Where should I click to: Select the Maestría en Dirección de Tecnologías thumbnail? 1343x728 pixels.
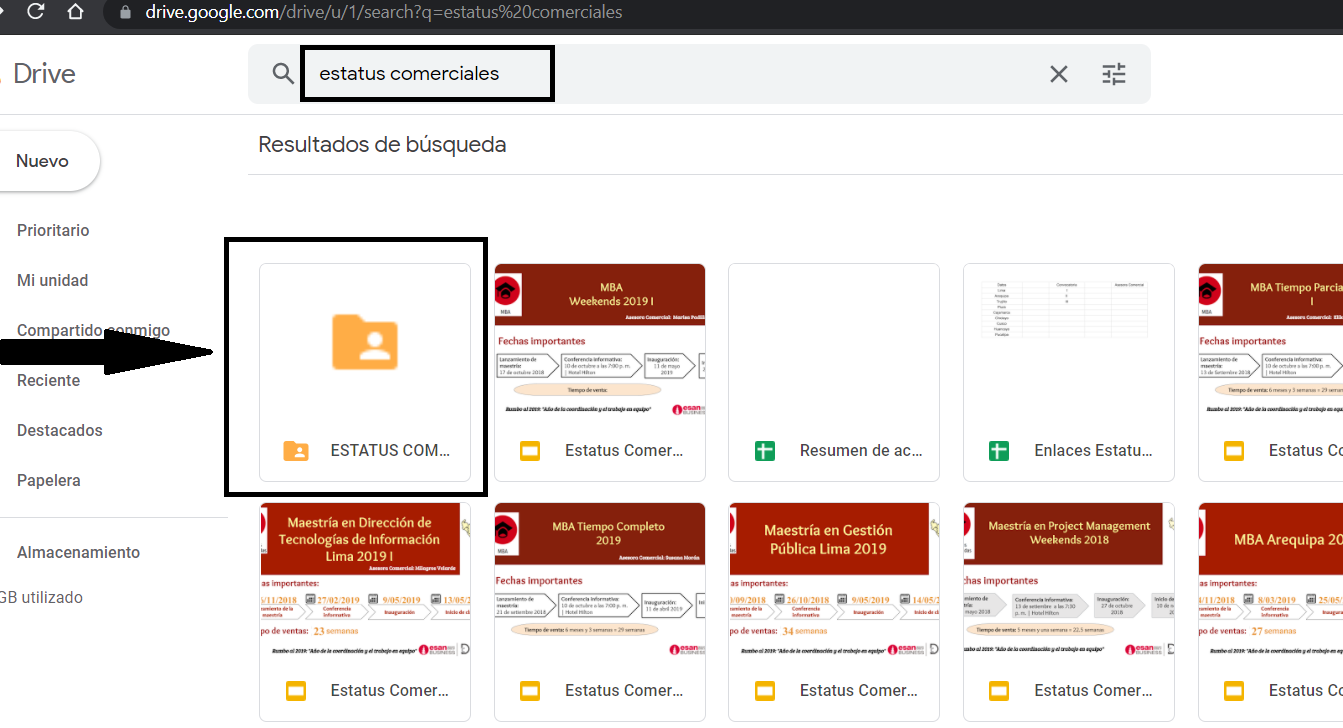pos(365,582)
